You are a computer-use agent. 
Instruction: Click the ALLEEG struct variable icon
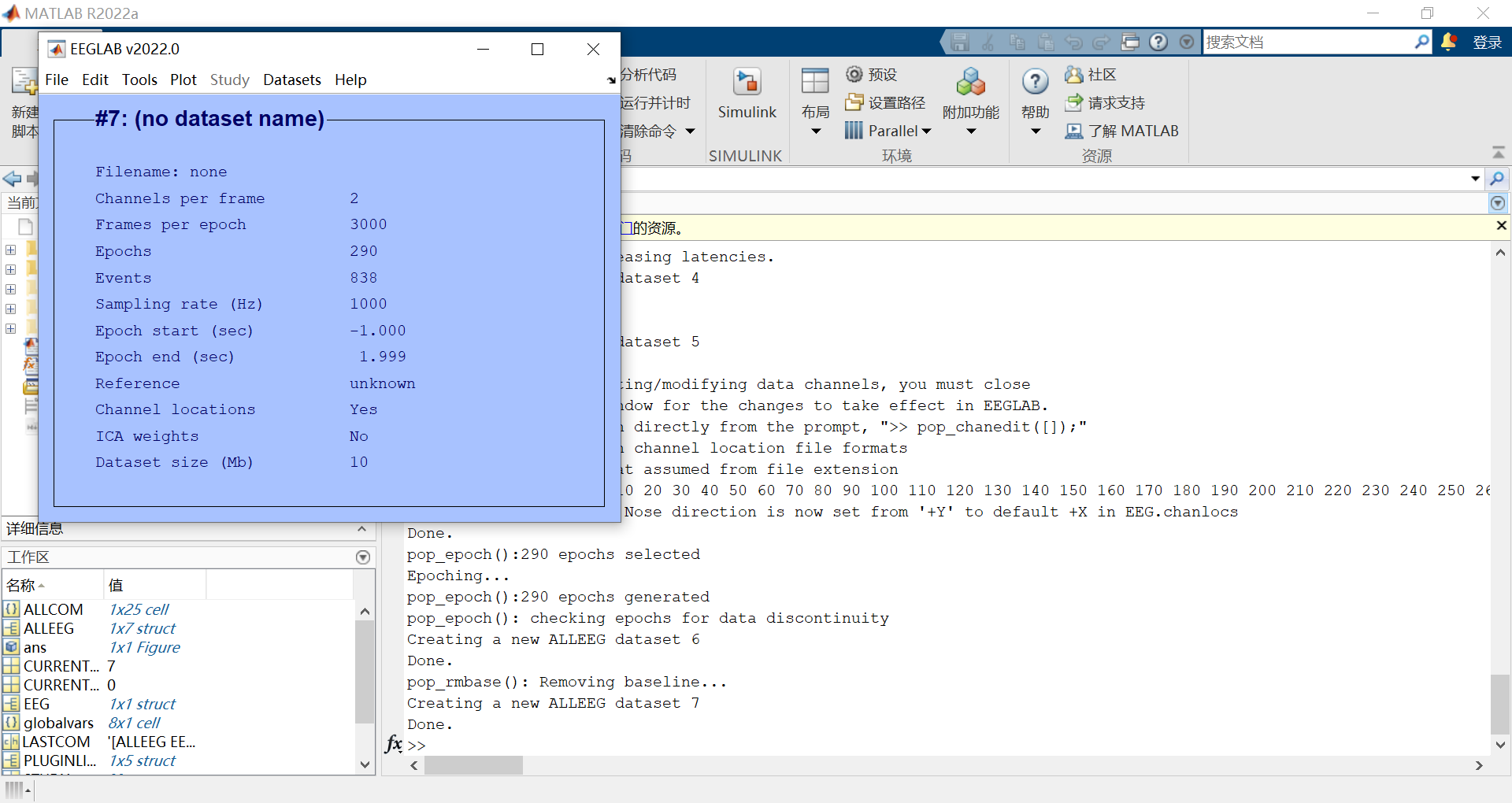(11, 628)
